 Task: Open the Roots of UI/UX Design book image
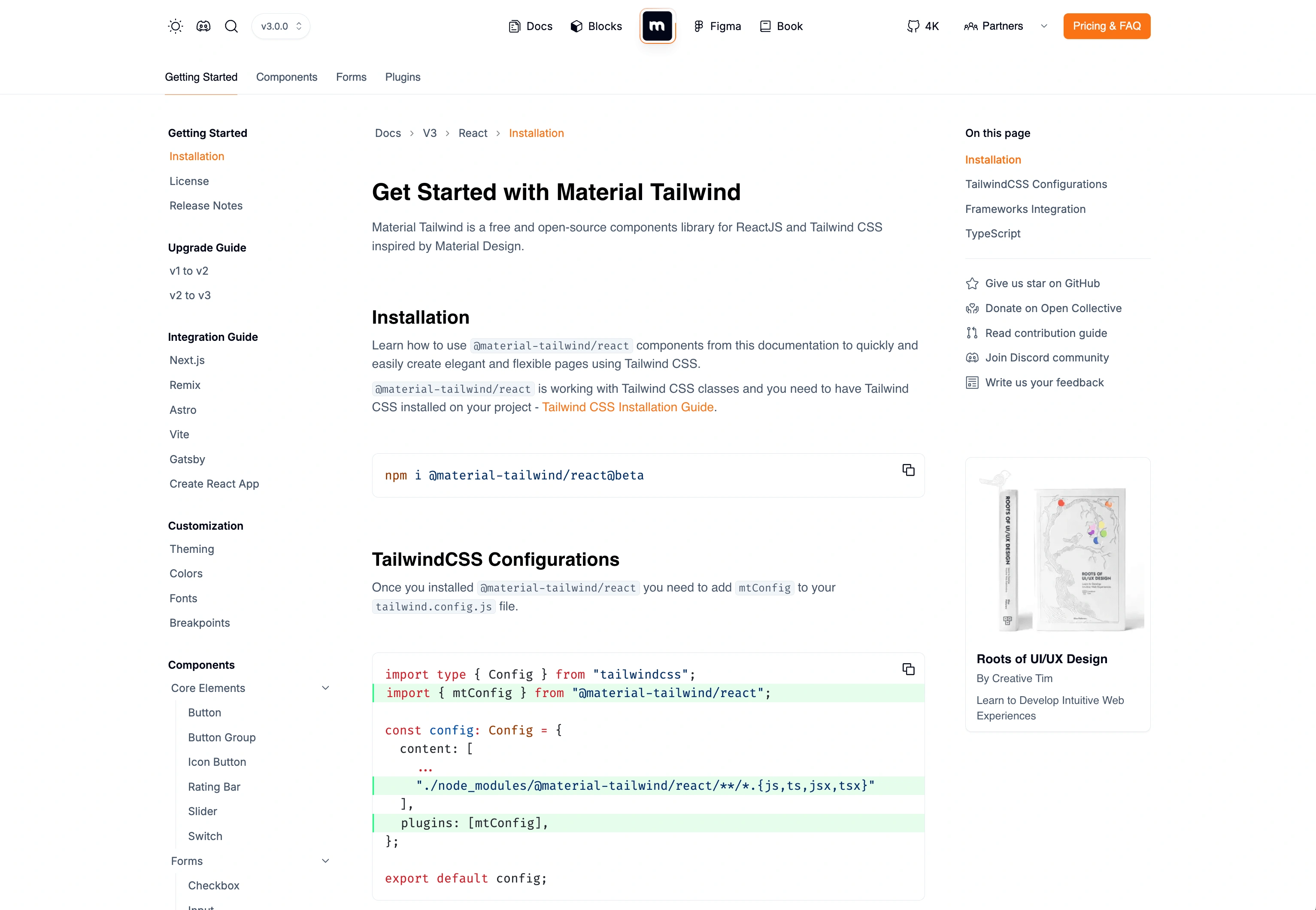tap(1058, 550)
